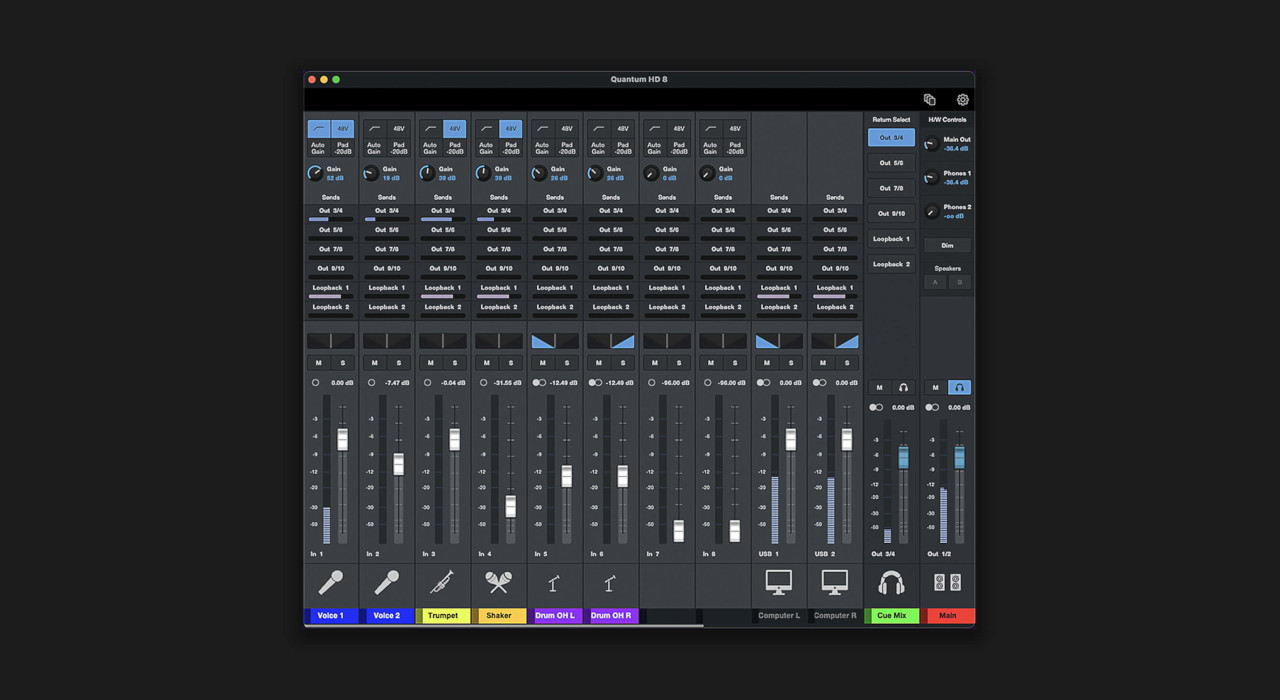Viewport: 1280px width, 700px height.
Task: Click the Shaker maracas icon
Action: pyautogui.click(x=498, y=582)
